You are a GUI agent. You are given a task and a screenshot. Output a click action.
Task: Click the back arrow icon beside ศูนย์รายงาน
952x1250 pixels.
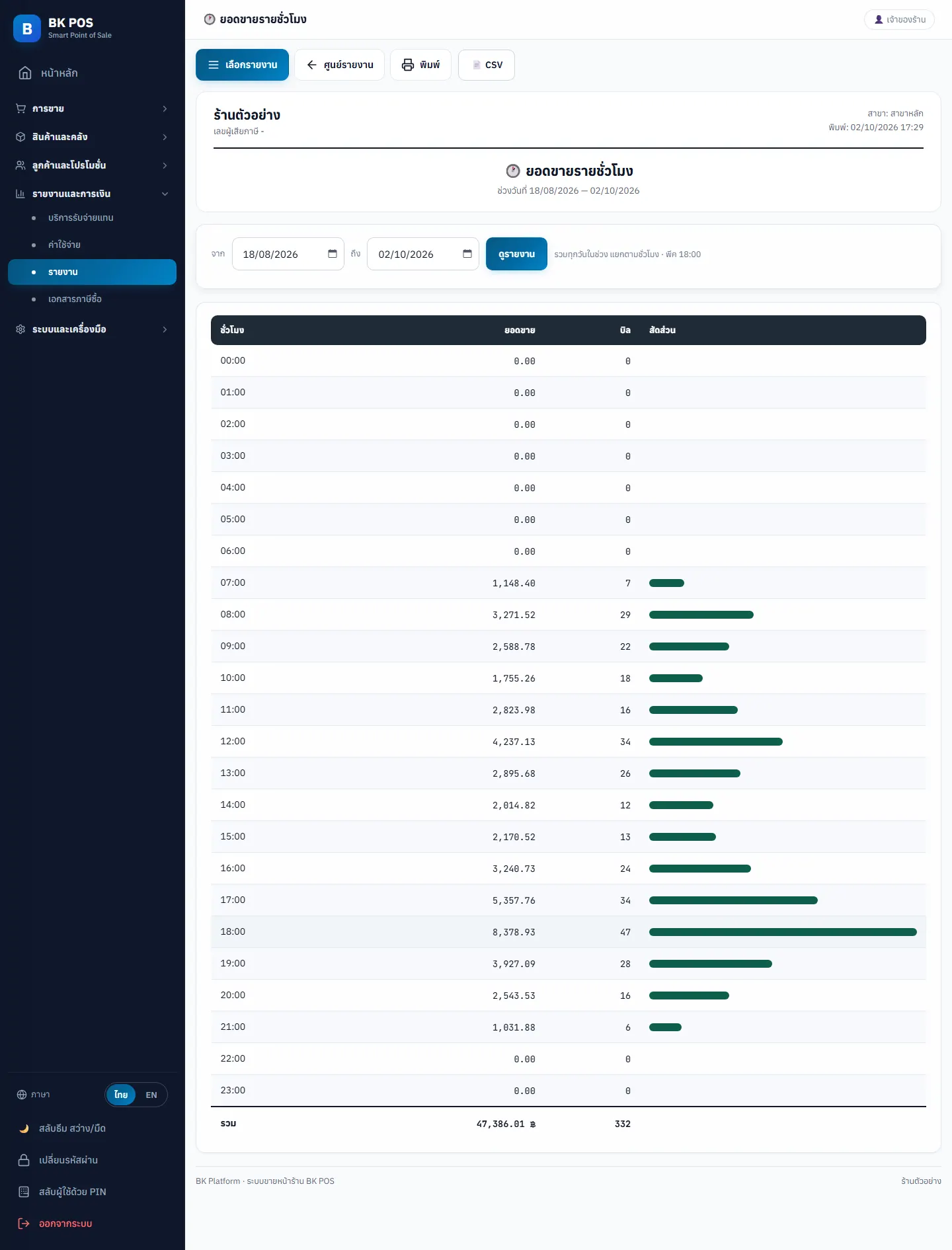(x=312, y=65)
